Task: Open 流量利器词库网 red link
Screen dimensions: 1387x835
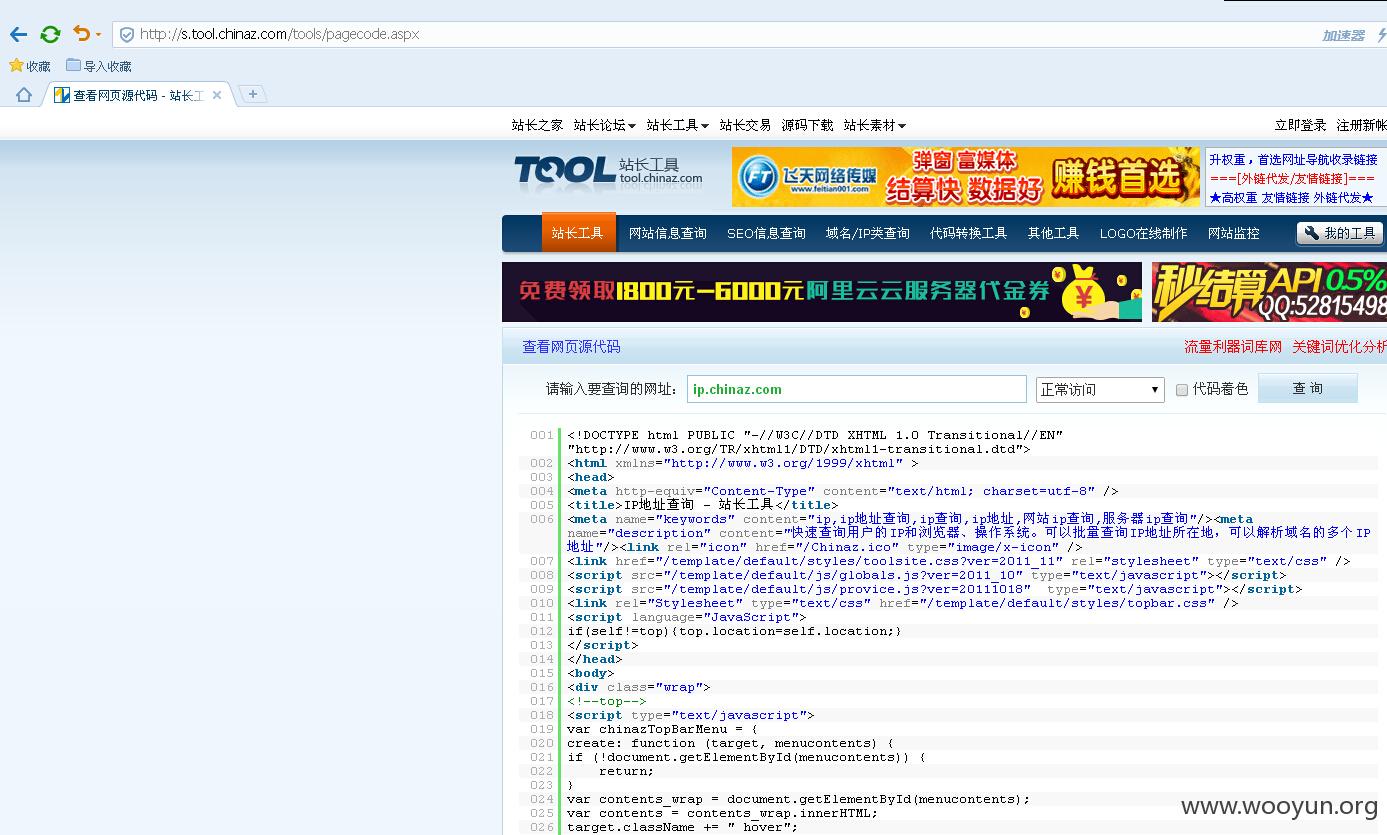Action: [1233, 347]
